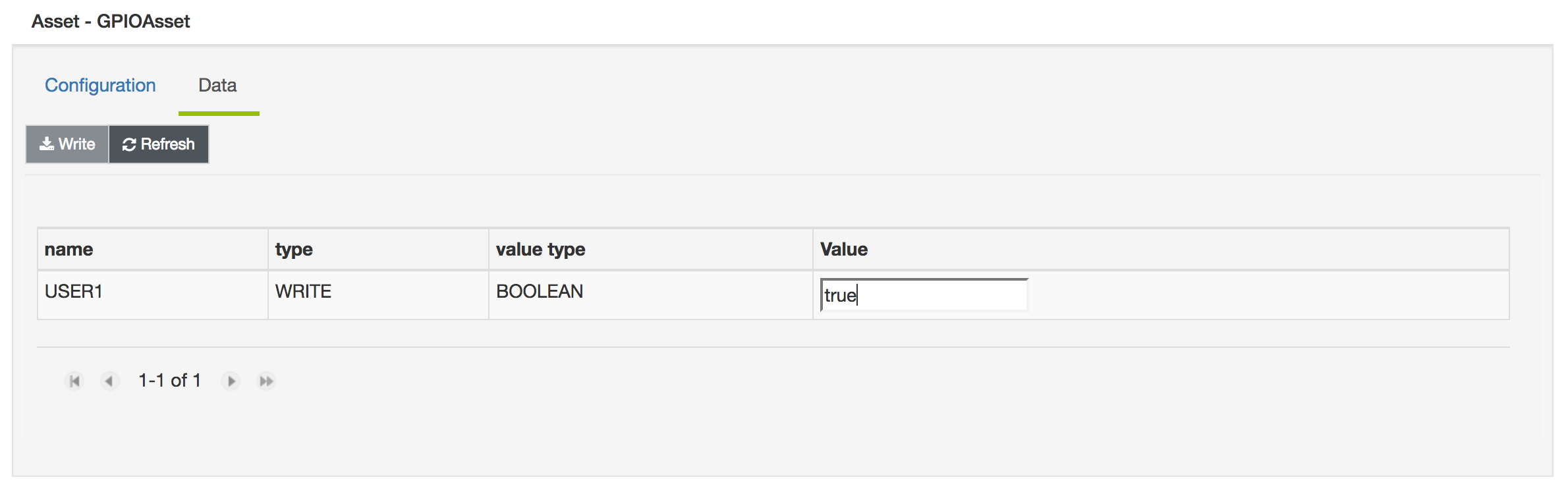Click the download icon on Write button

pos(47,144)
